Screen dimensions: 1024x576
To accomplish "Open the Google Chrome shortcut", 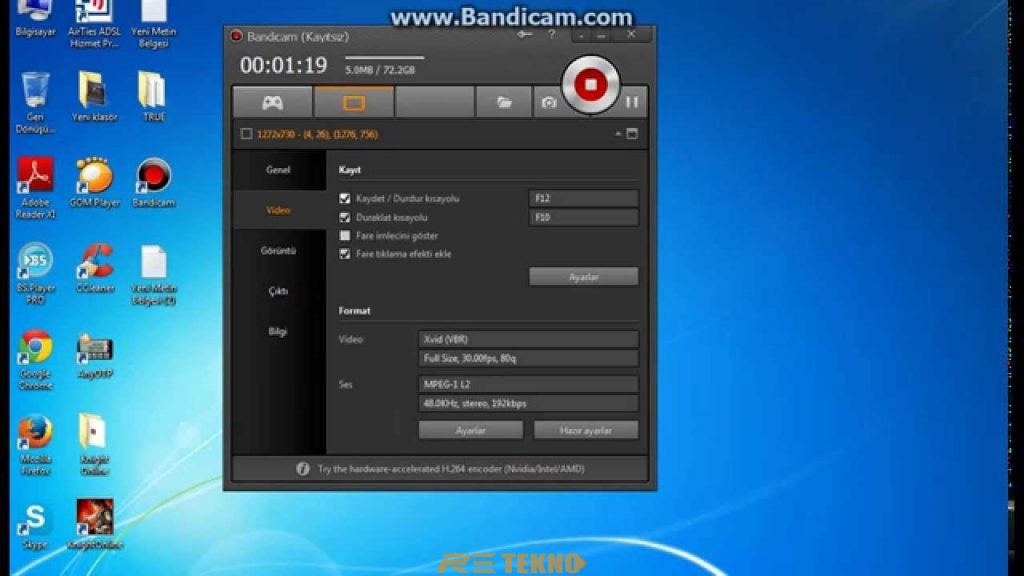I will (x=35, y=359).
